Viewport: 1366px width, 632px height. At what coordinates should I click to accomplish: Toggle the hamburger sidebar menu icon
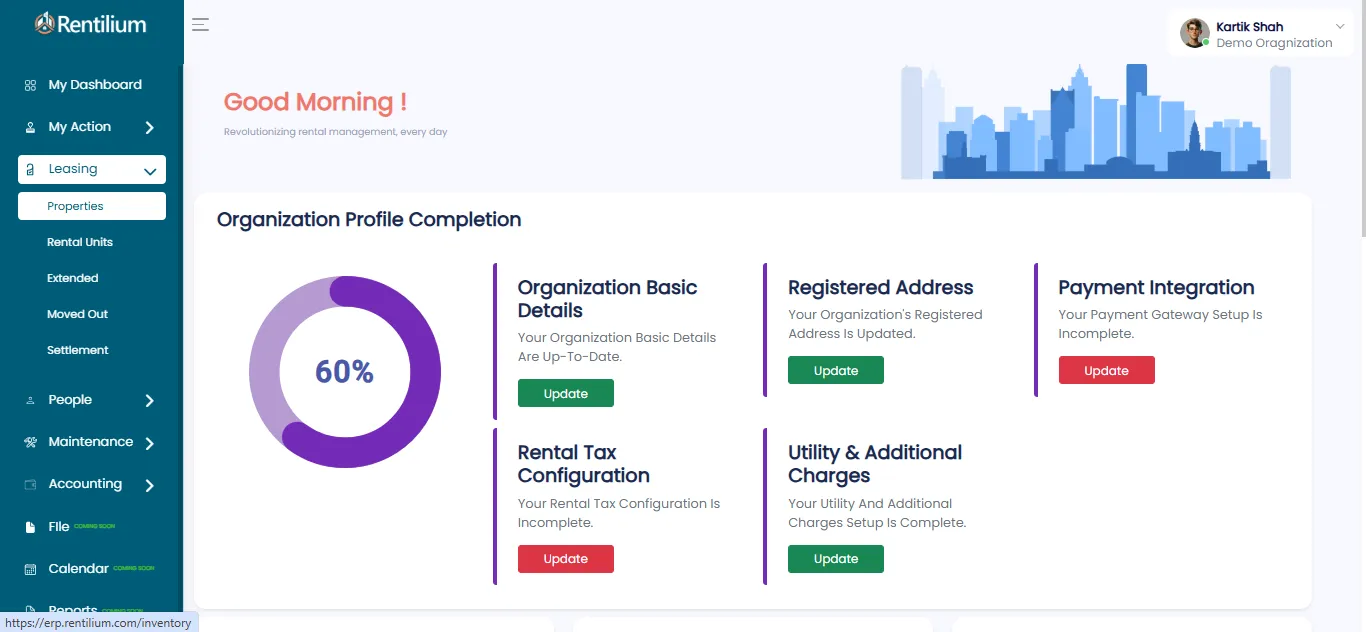[x=200, y=25]
